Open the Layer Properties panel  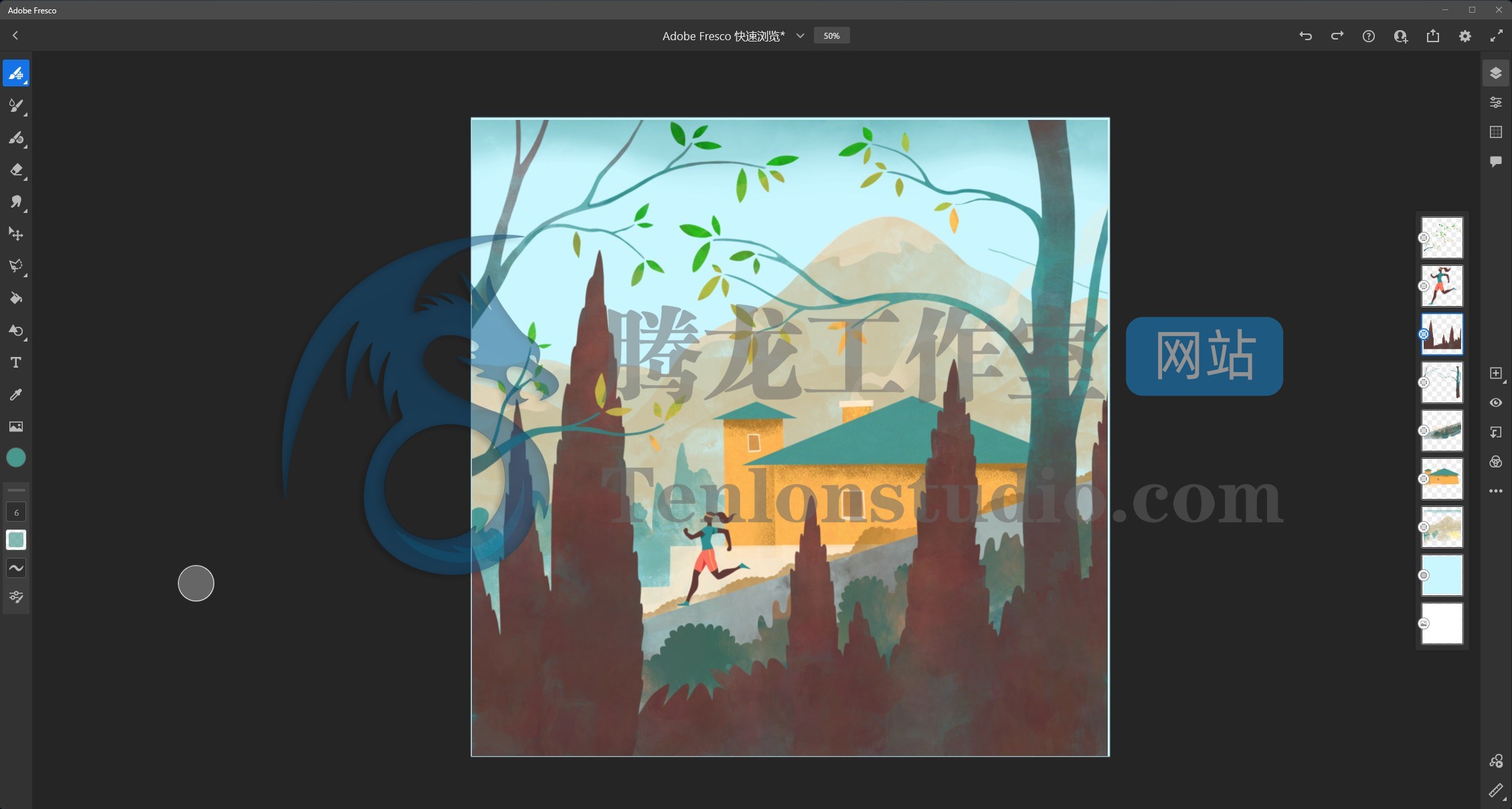(1496, 102)
